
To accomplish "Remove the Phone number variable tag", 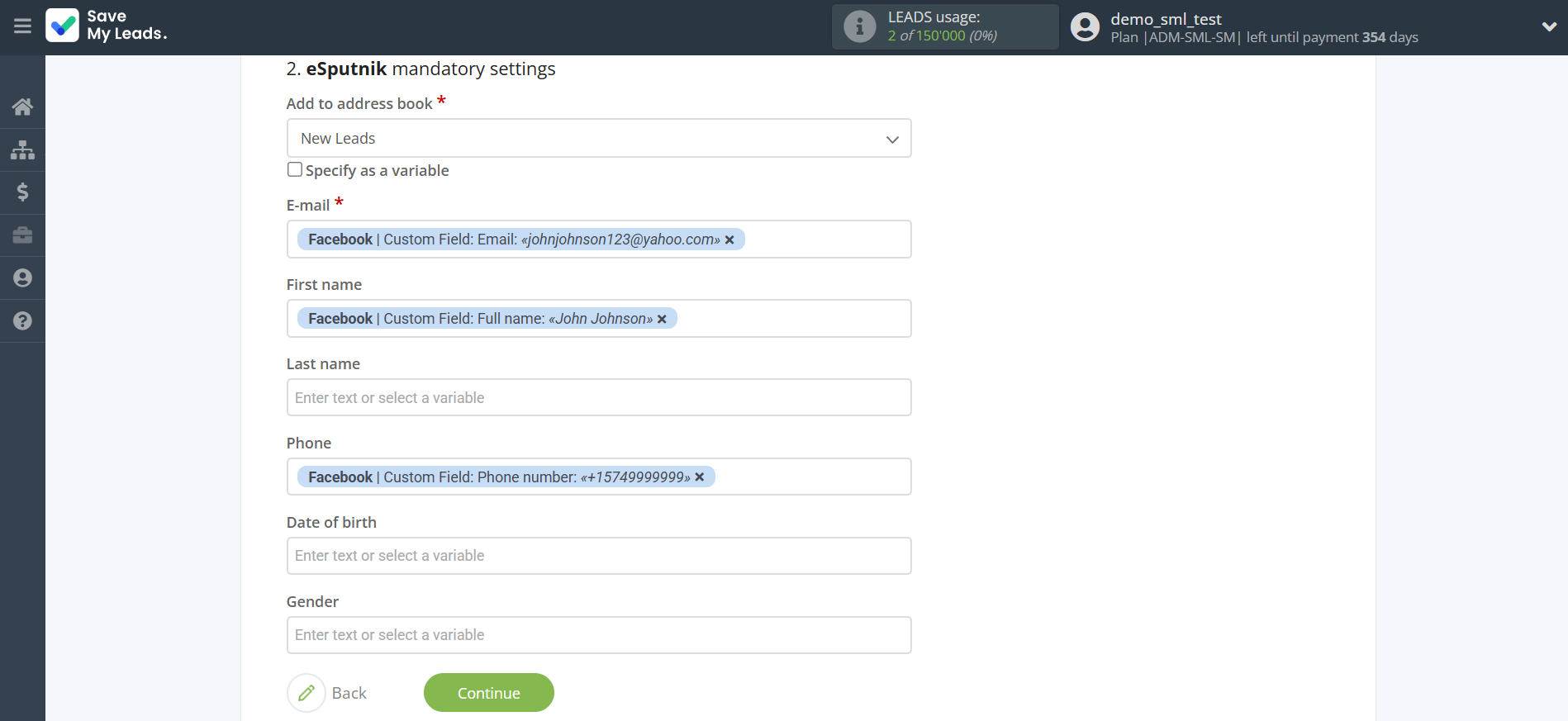I will 700,477.
